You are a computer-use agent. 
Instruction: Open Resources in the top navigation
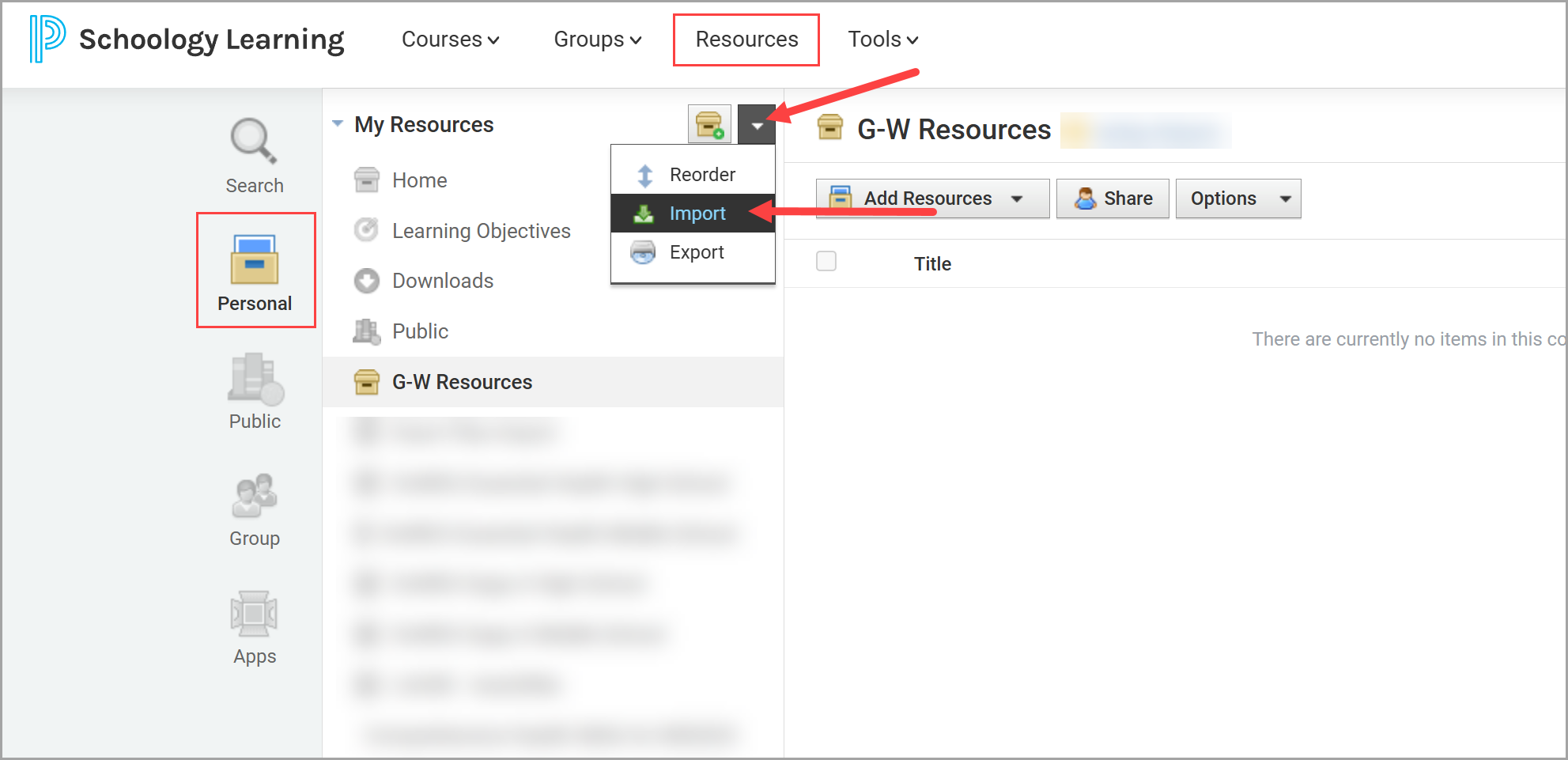[746, 40]
